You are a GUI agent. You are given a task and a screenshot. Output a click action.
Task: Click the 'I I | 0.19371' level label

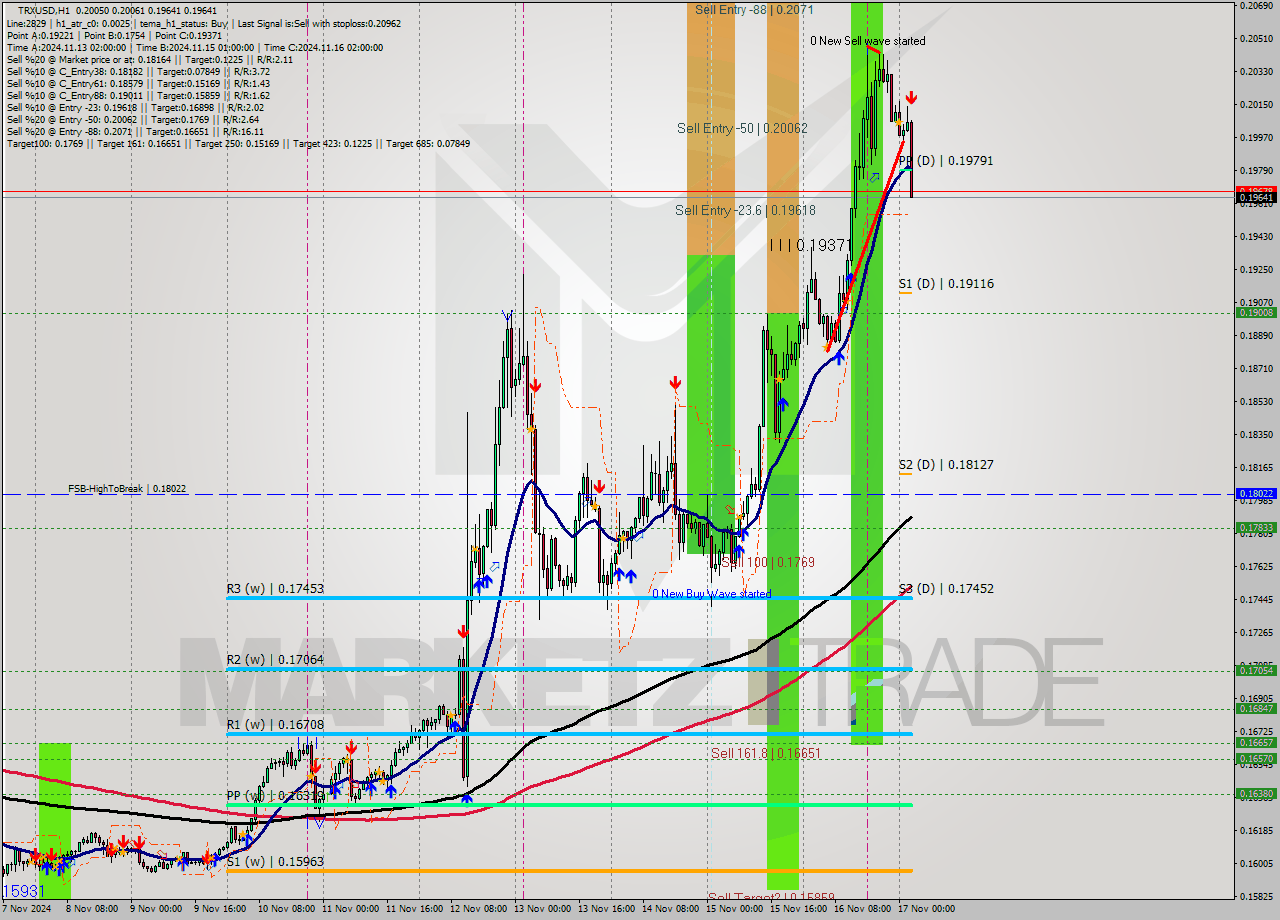[811, 245]
